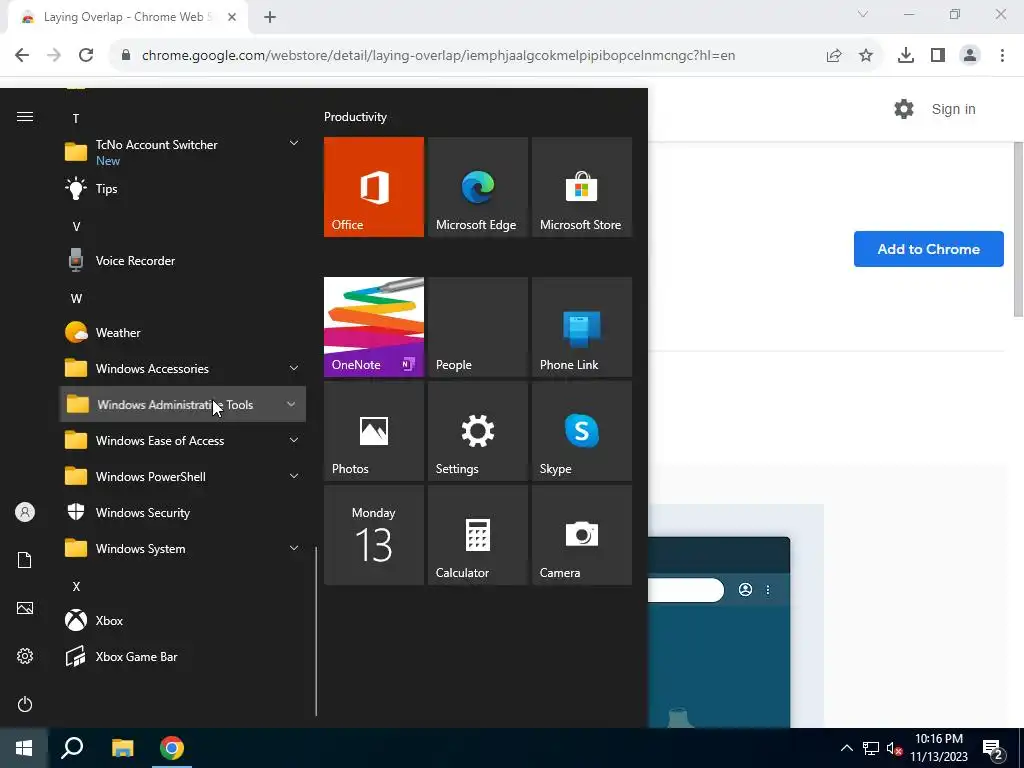Screen dimensions: 1024x768
Task: Switch to Chrome on the taskbar
Action: click(x=172, y=748)
